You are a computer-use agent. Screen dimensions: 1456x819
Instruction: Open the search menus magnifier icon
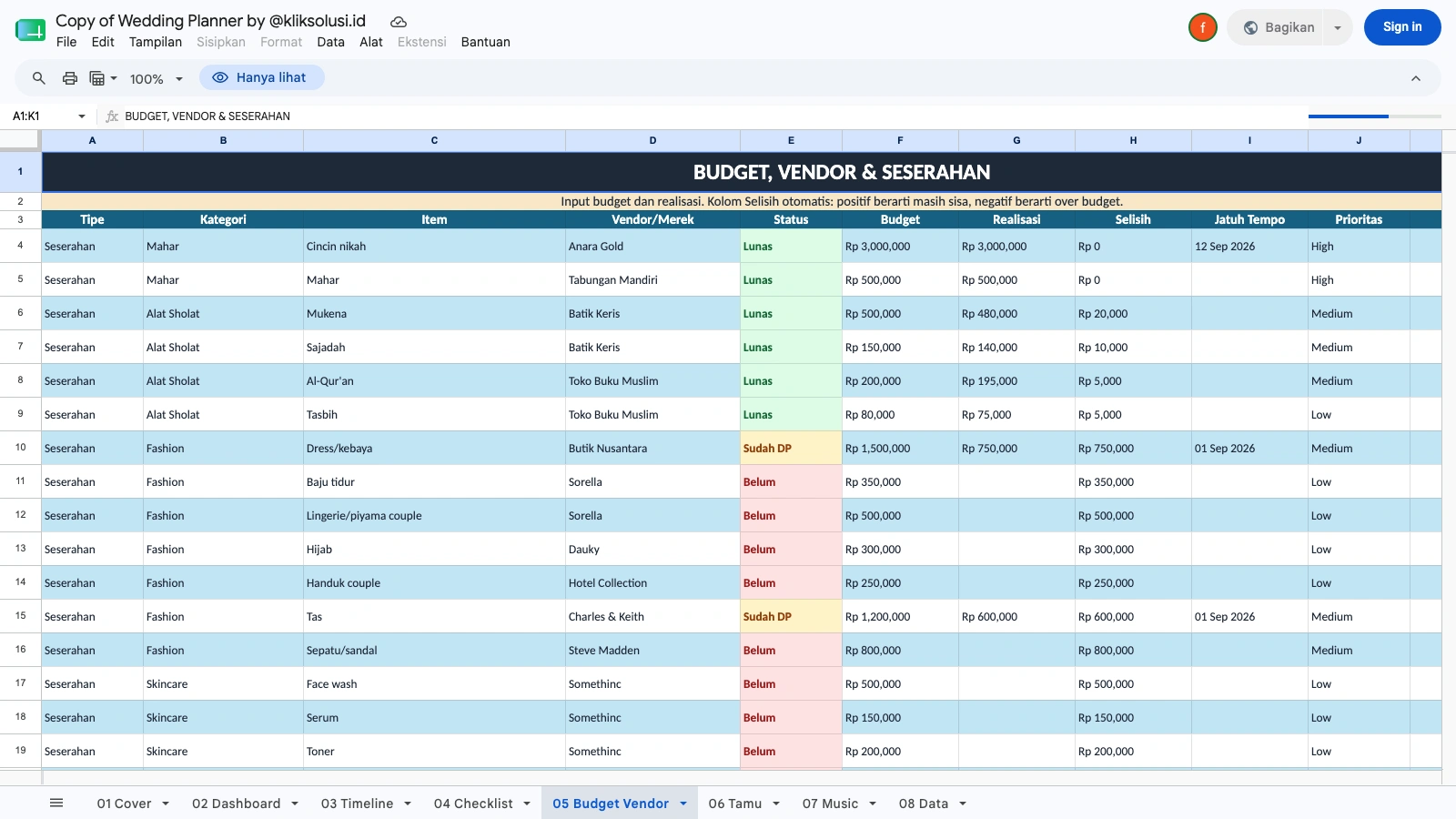[x=39, y=78]
